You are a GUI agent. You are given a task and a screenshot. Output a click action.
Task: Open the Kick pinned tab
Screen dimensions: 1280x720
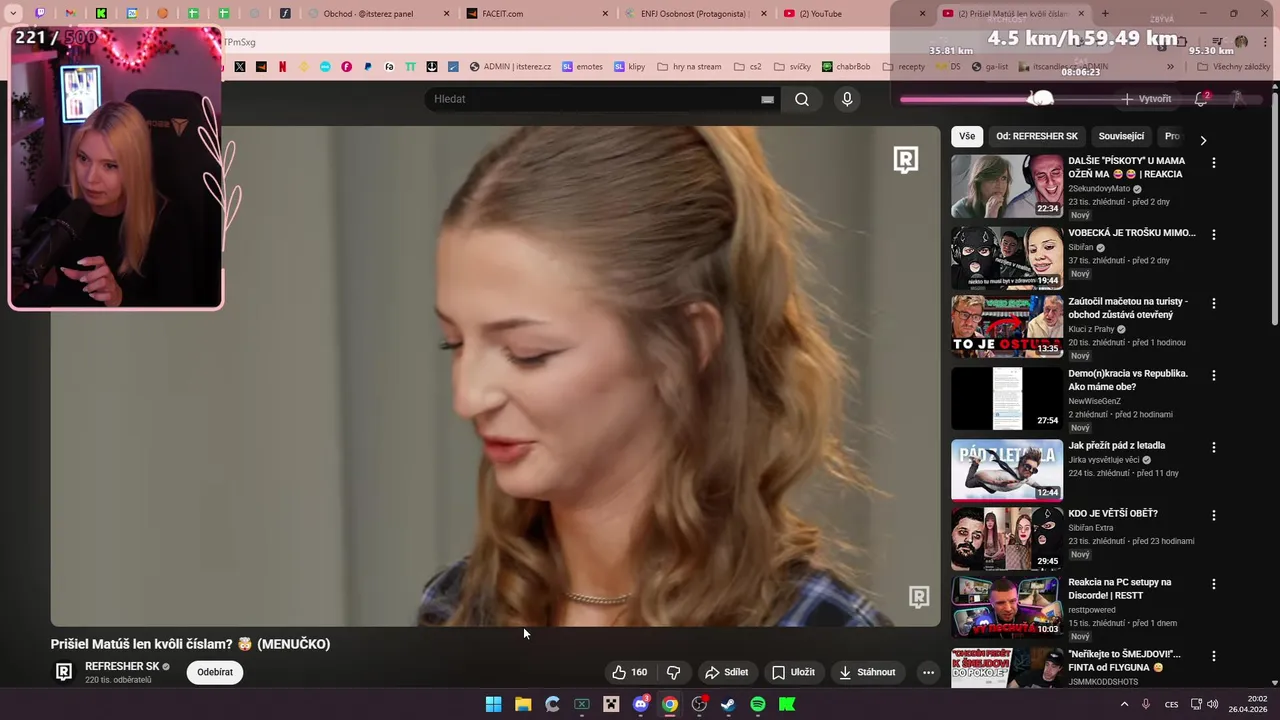point(101,14)
